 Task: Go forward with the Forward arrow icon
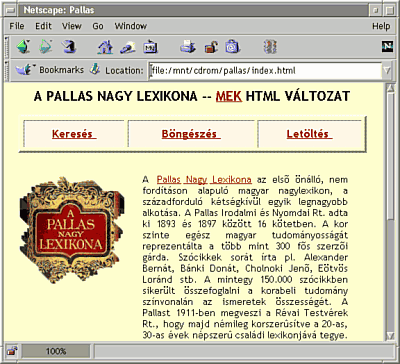click(x=46, y=47)
